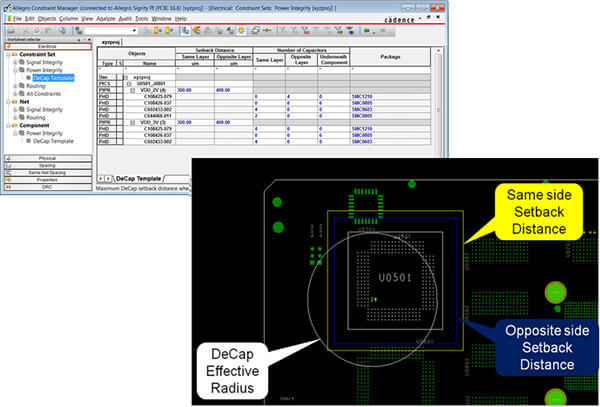This screenshot has height=407, width=600.
Task: Open the Help menu
Action: click(181, 18)
